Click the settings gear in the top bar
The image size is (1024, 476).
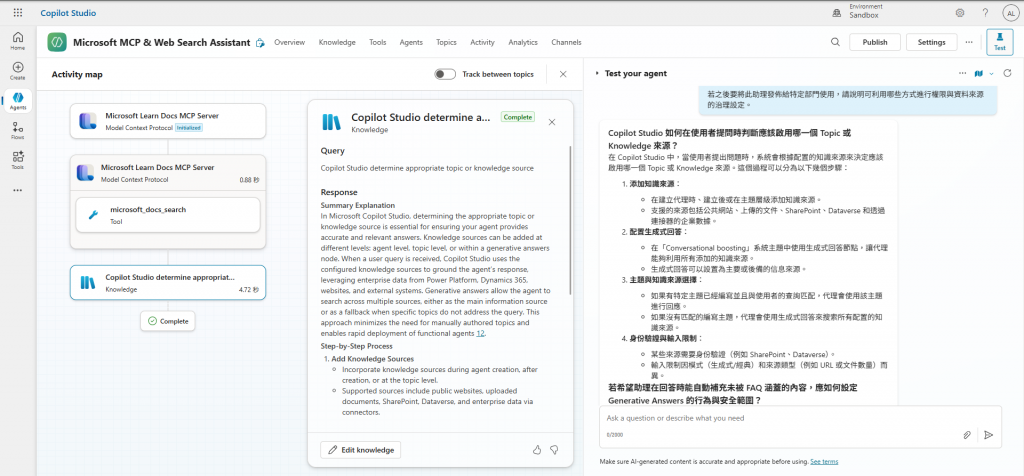tap(959, 12)
